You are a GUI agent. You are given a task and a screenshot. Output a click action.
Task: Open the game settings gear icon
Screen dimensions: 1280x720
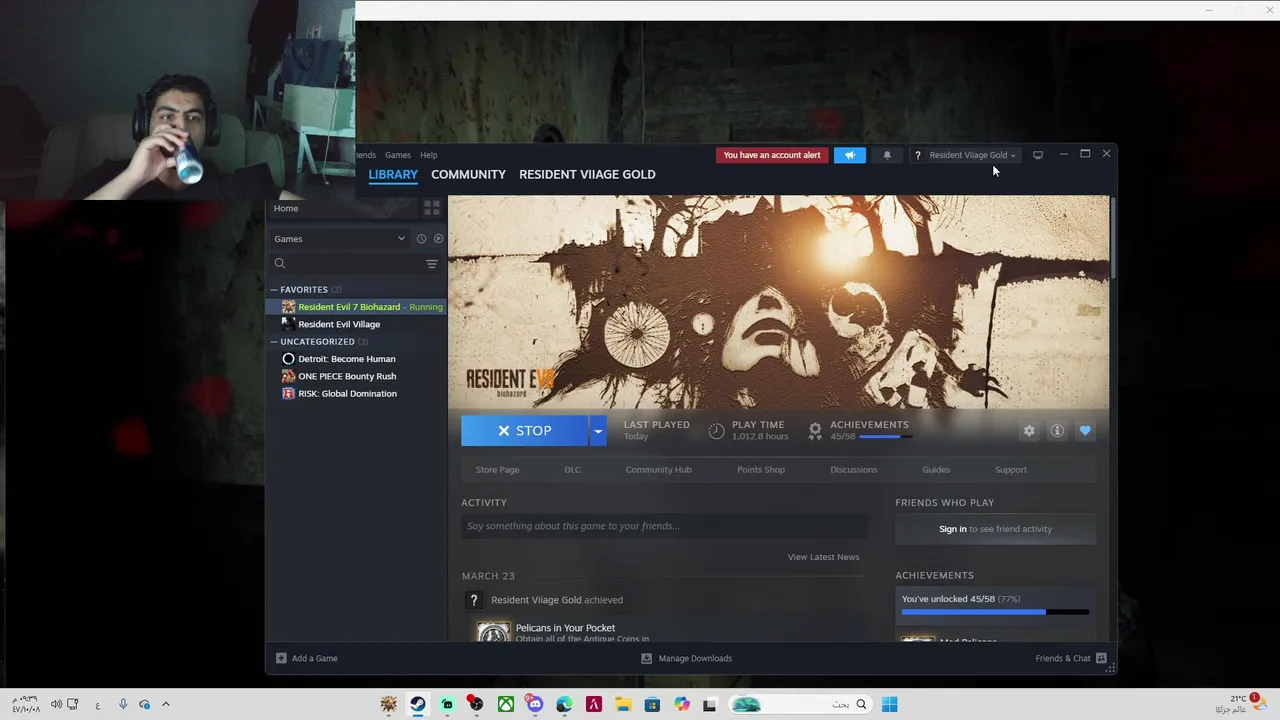1029,431
